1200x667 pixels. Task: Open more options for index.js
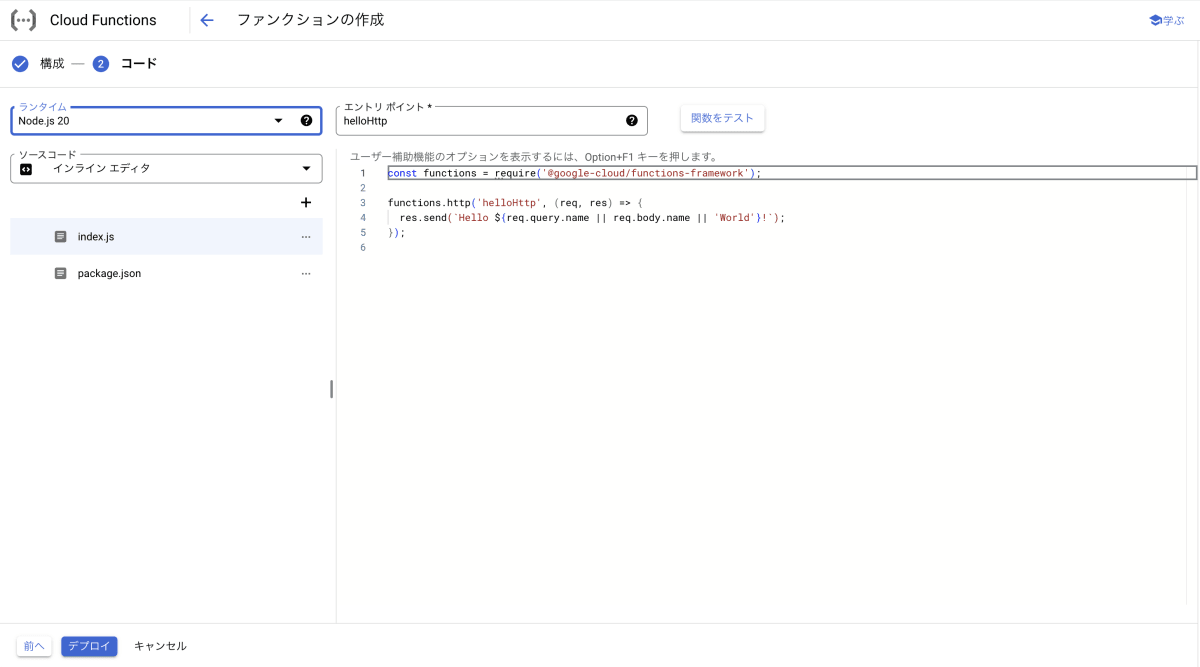pyautogui.click(x=306, y=237)
